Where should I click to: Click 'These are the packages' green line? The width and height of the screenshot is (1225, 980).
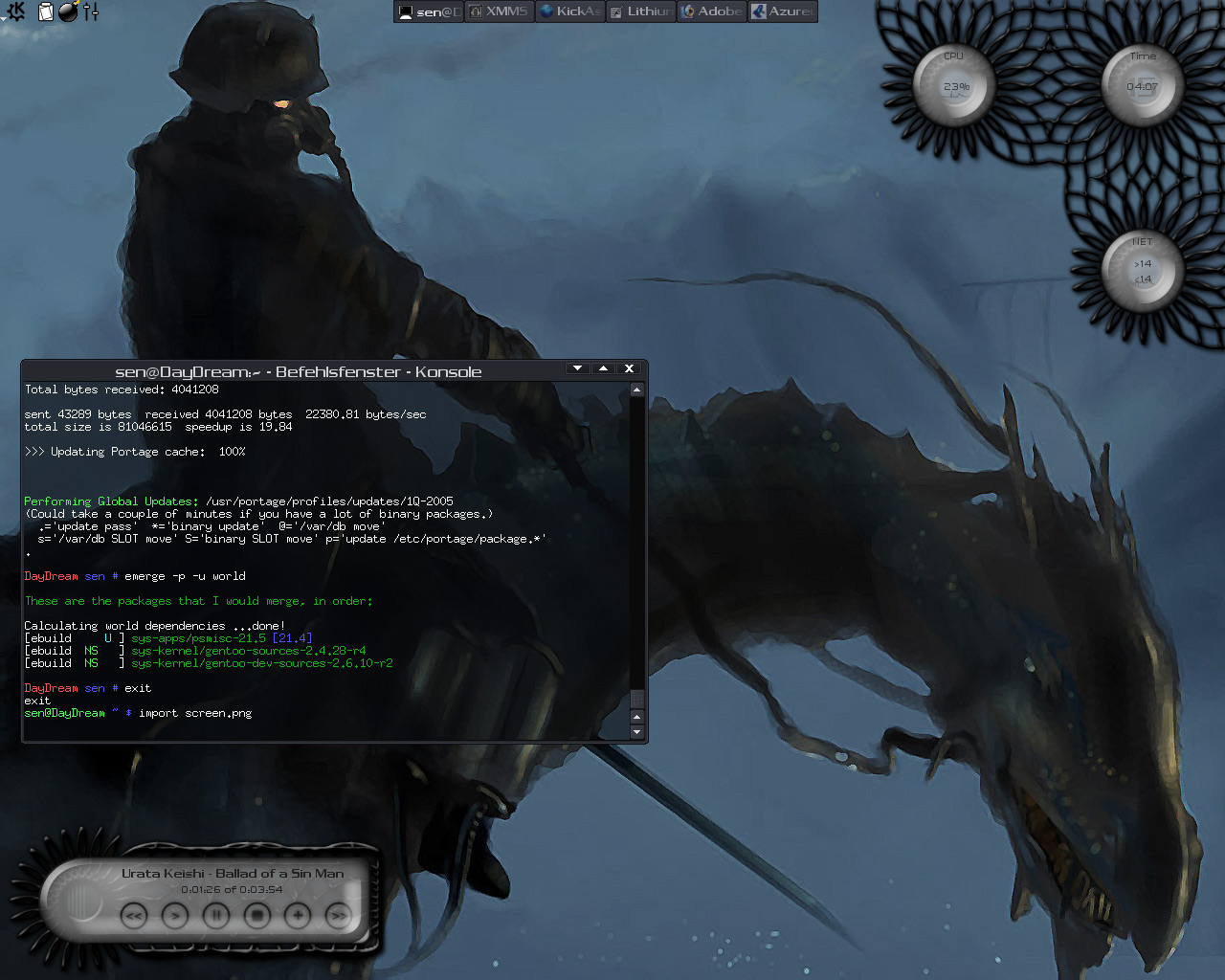(198, 601)
